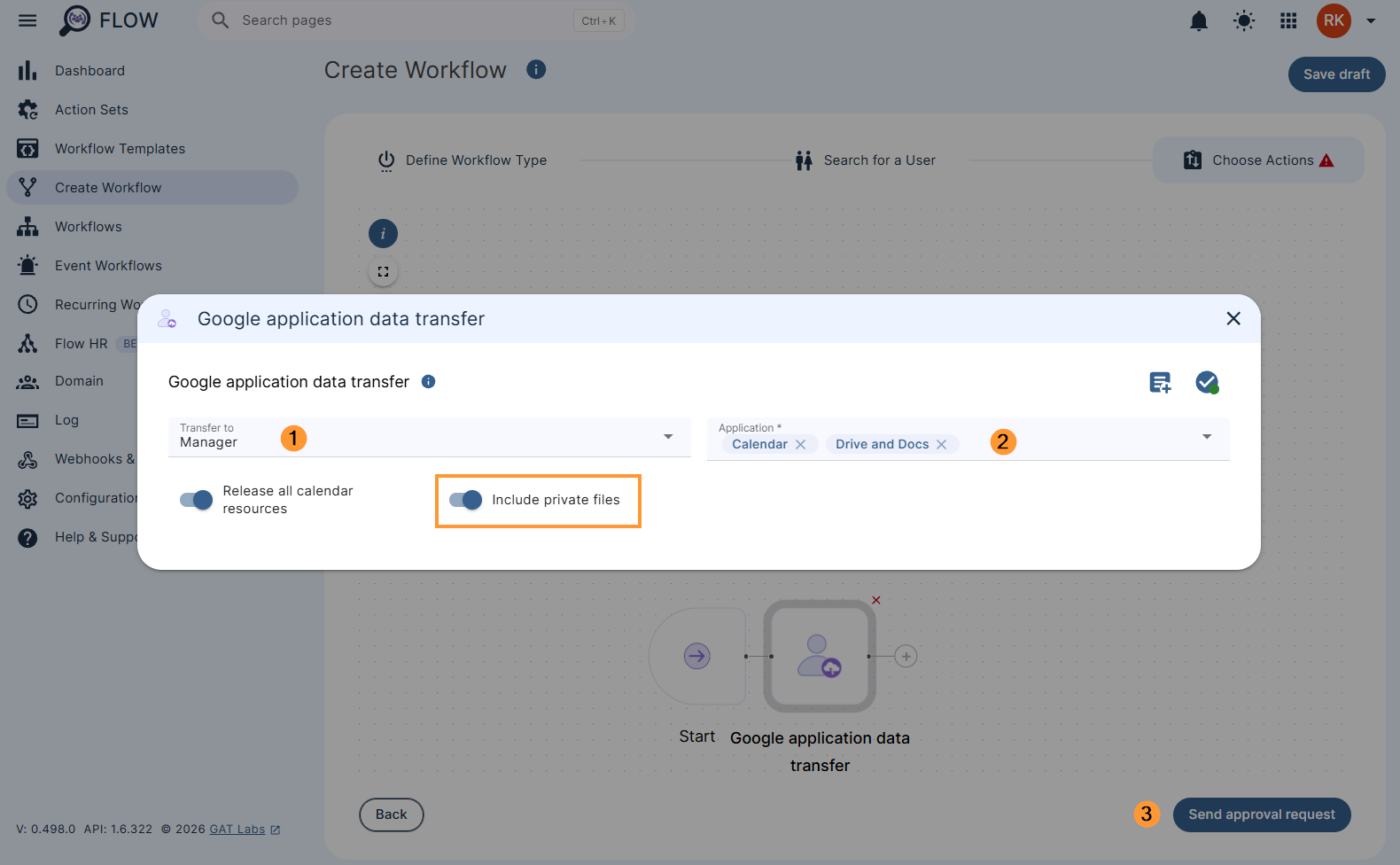Click Save draft button
Viewport: 1400px width, 865px height.
click(x=1336, y=74)
